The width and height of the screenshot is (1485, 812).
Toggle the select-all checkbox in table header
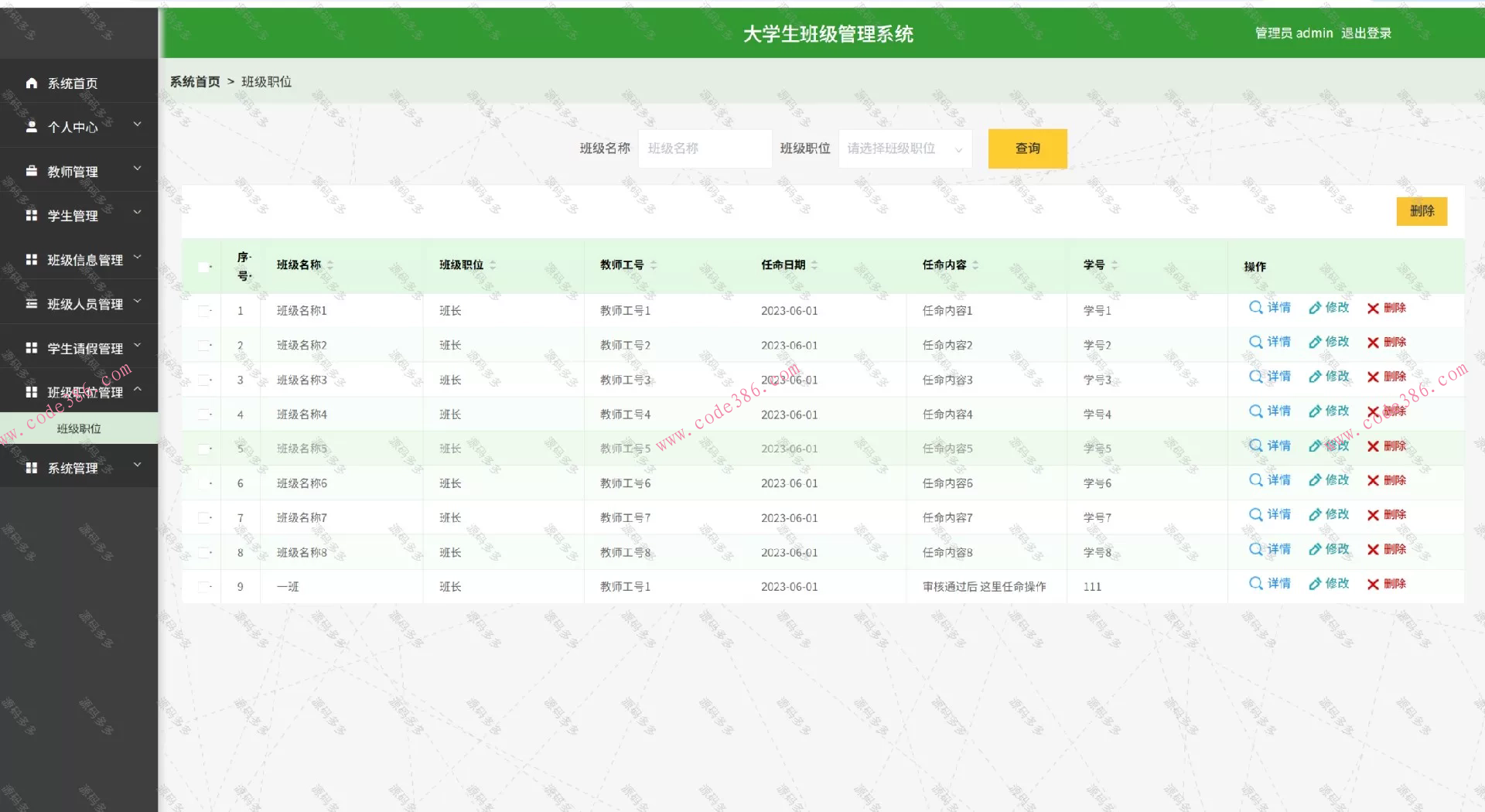204,266
